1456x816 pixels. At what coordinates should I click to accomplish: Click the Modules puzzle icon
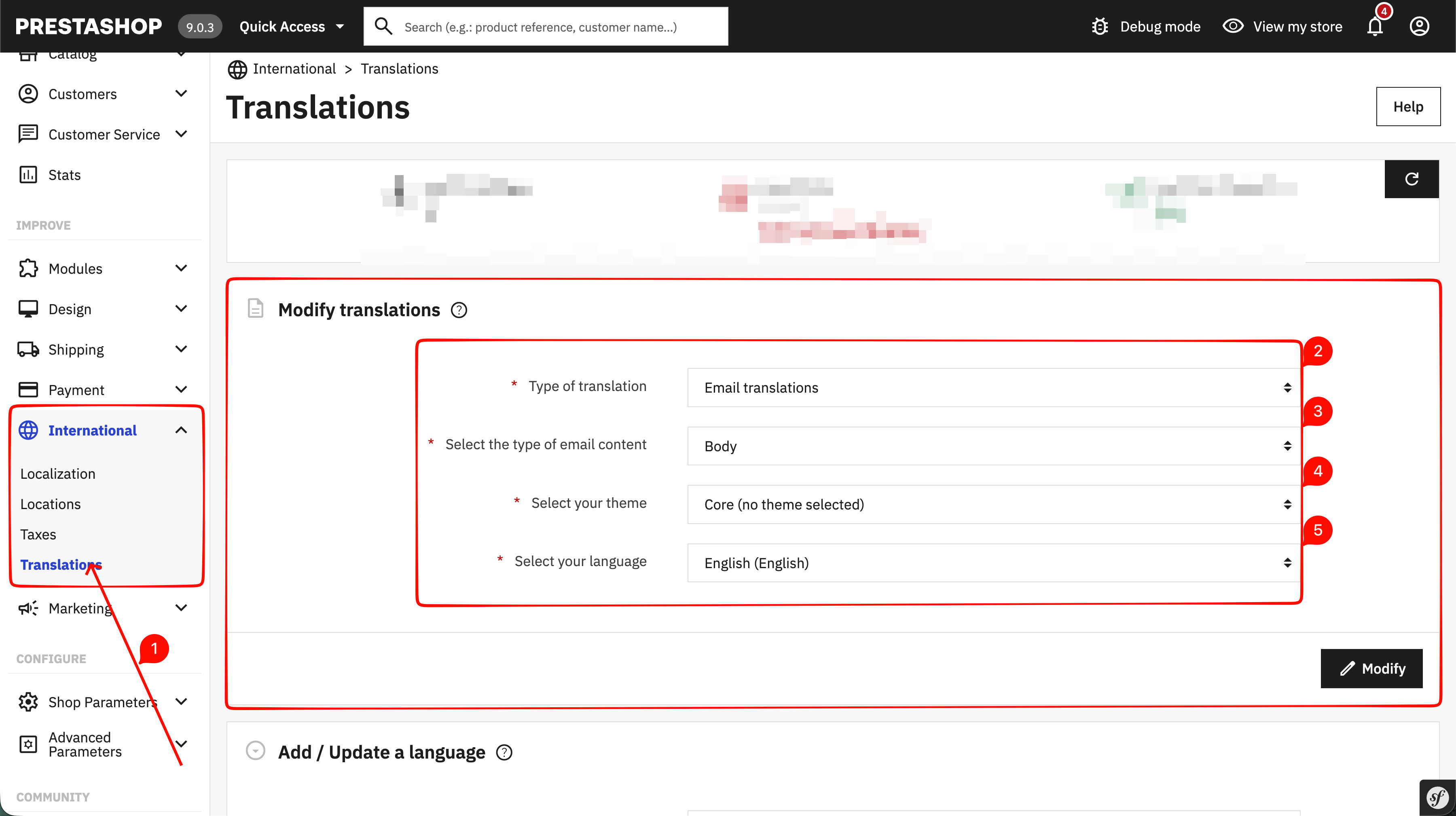click(28, 268)
